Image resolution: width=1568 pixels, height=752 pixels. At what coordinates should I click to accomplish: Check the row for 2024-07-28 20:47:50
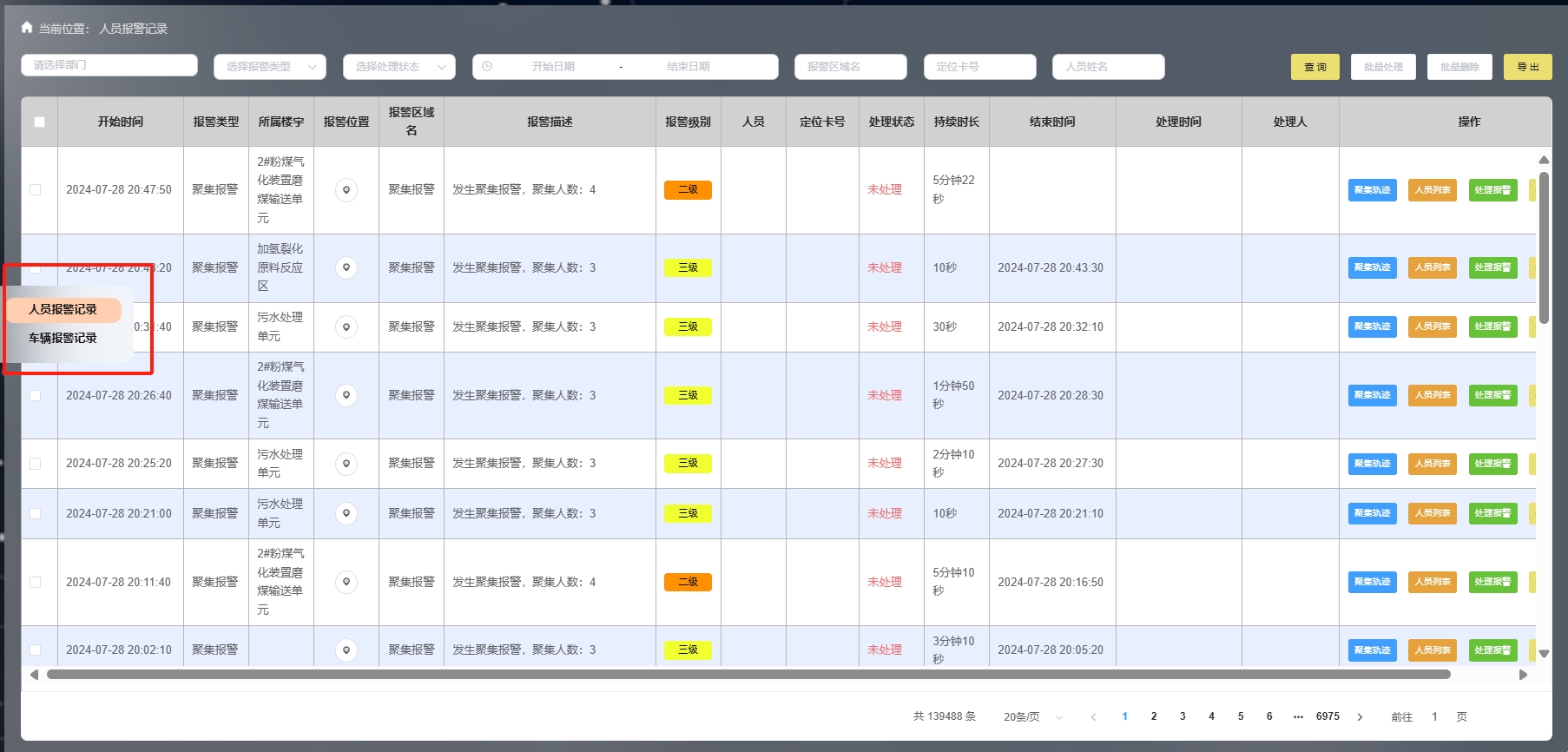[x=36, y=190]
